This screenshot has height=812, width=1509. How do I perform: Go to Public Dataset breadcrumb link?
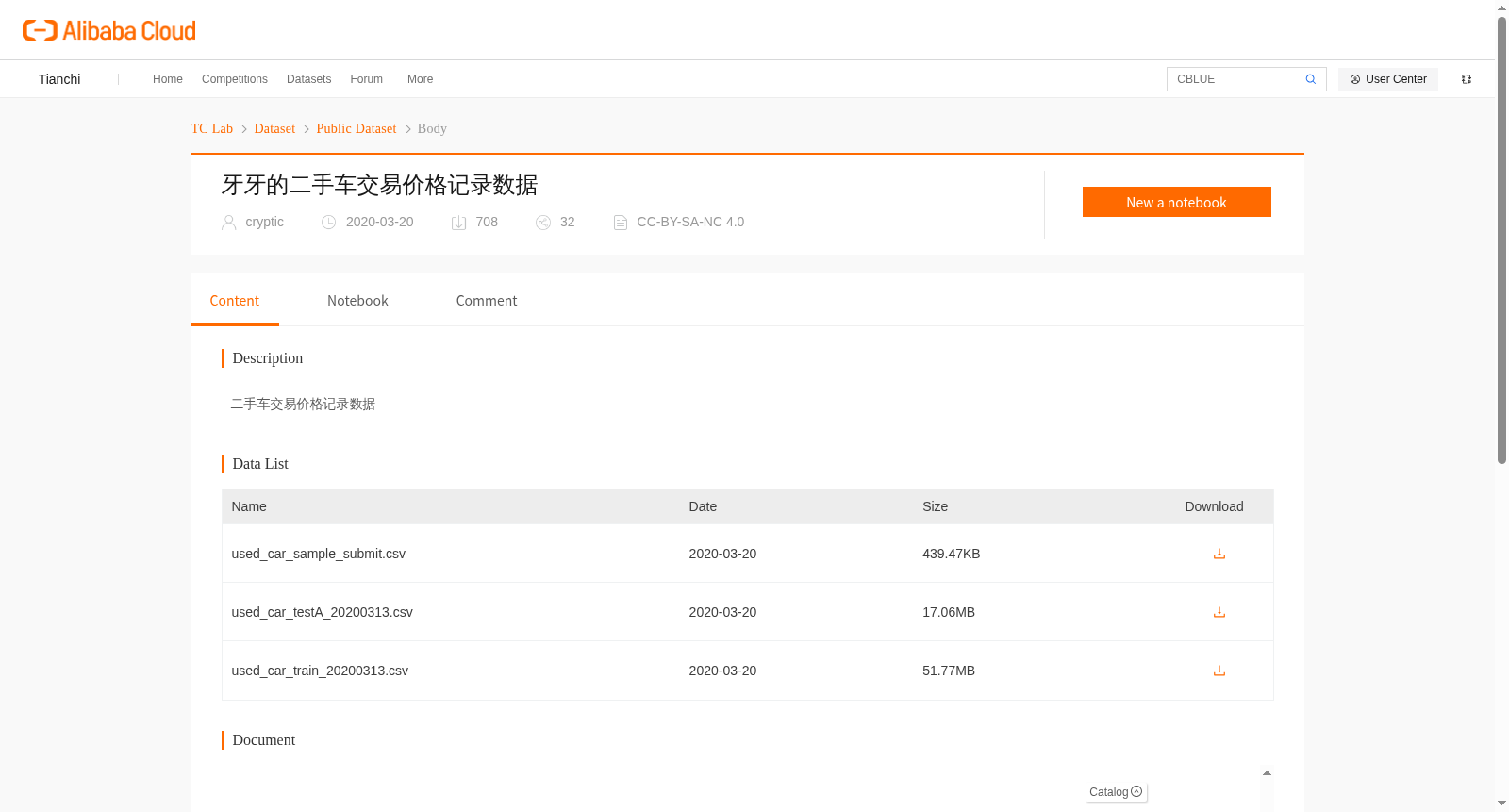357,128
